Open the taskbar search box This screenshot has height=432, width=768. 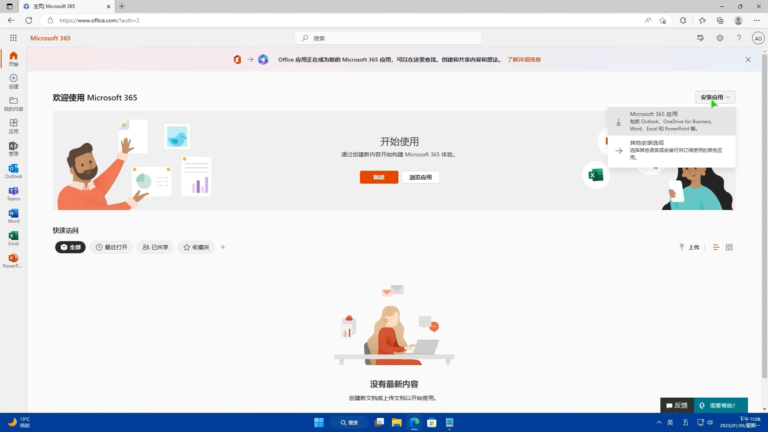pyautogui.click(x=349, y=422)
